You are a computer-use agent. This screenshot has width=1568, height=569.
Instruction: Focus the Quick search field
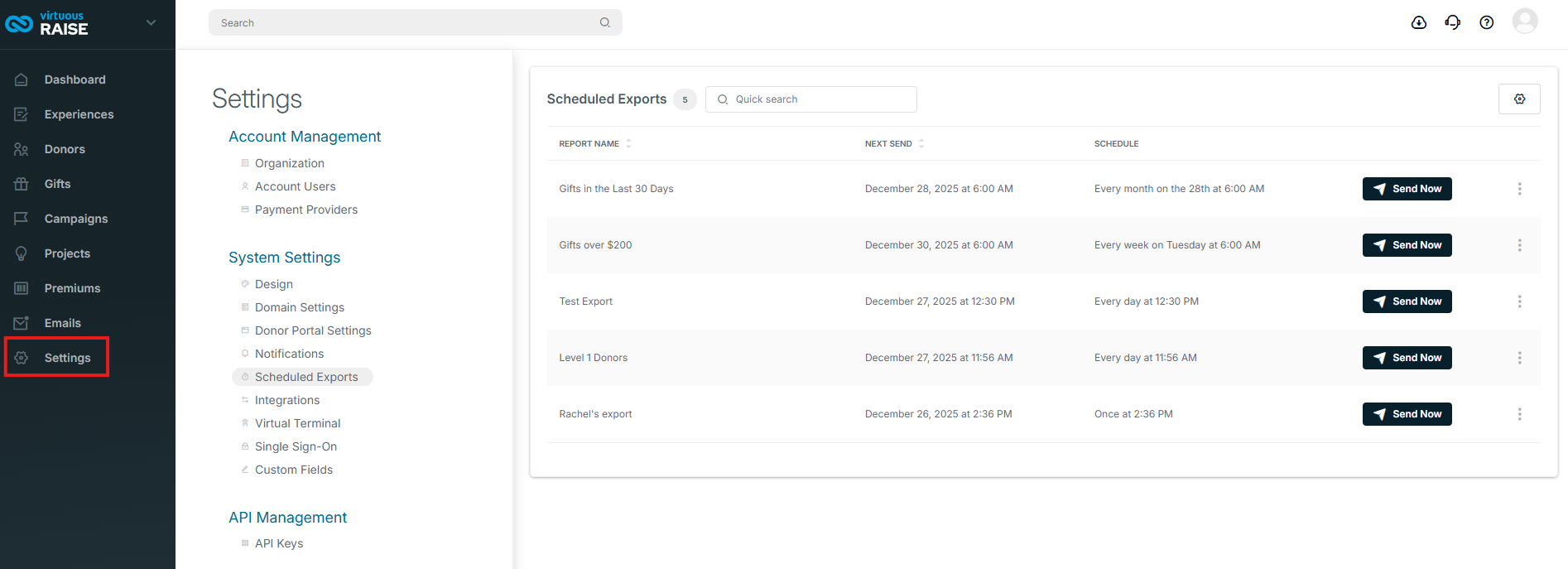[811, 99]
